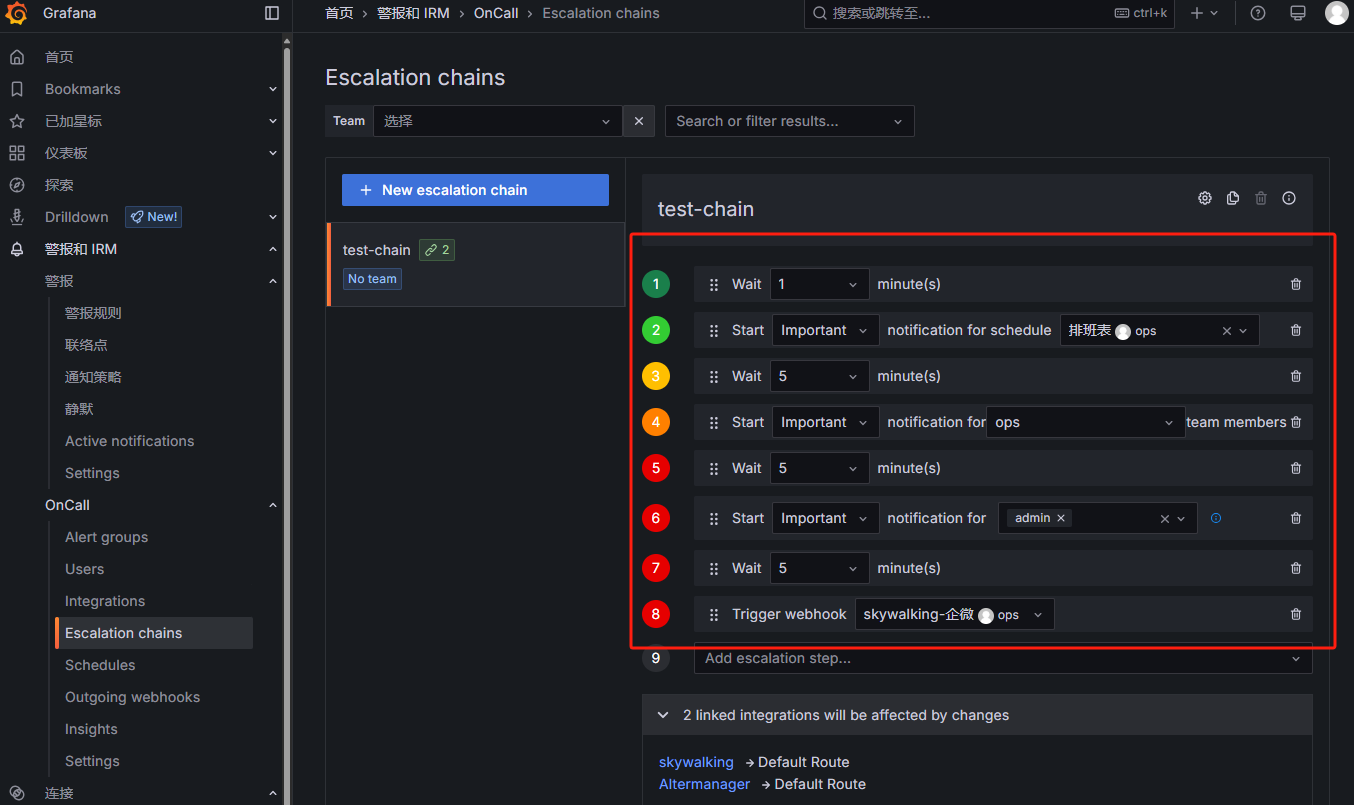Screen dimensions: 1354x805
Task: Open the test-chain settings gear icon
Action: [x=1205, y=198]
